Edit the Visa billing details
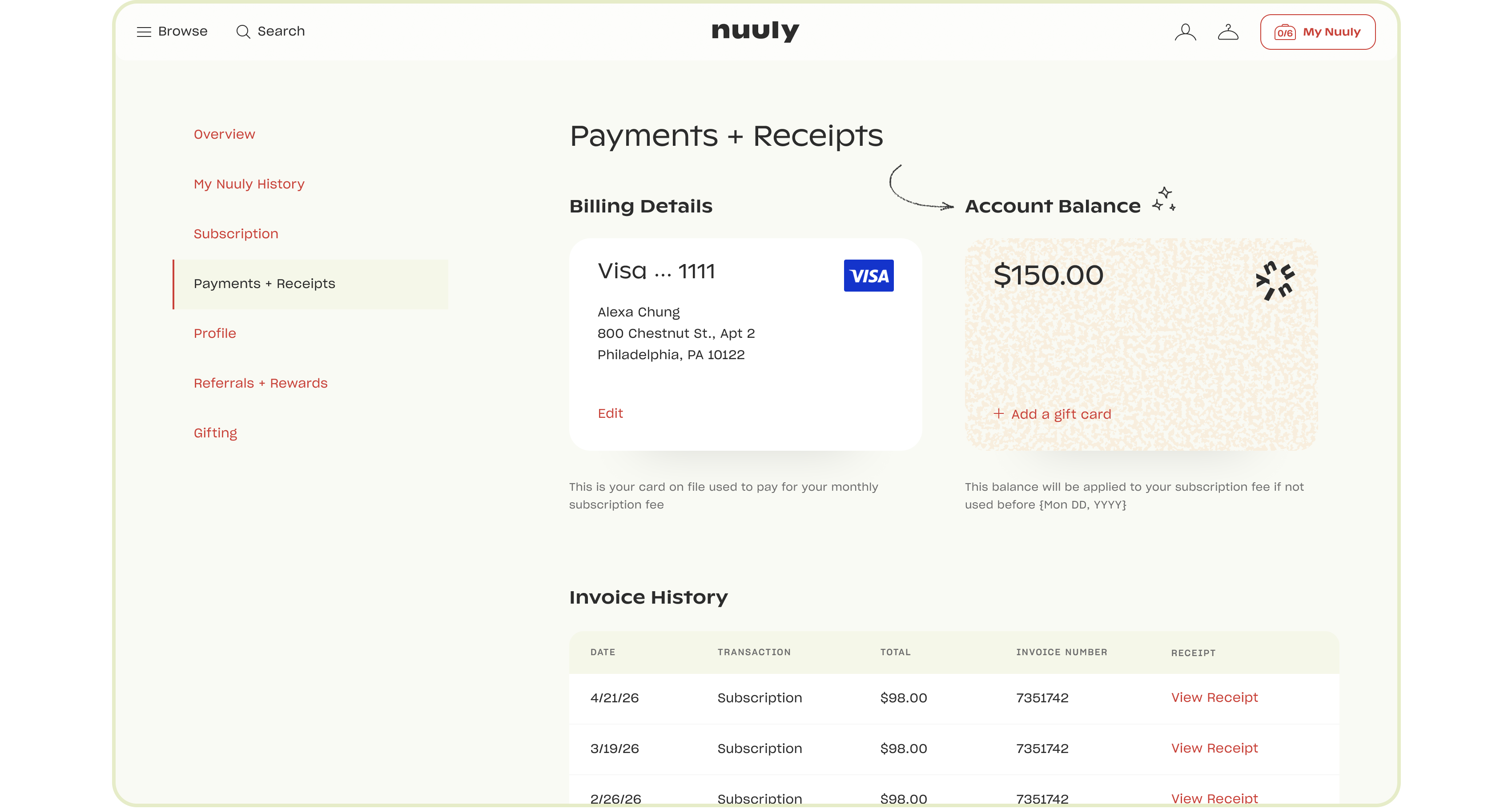1512x809 pixels. (611, 413)
